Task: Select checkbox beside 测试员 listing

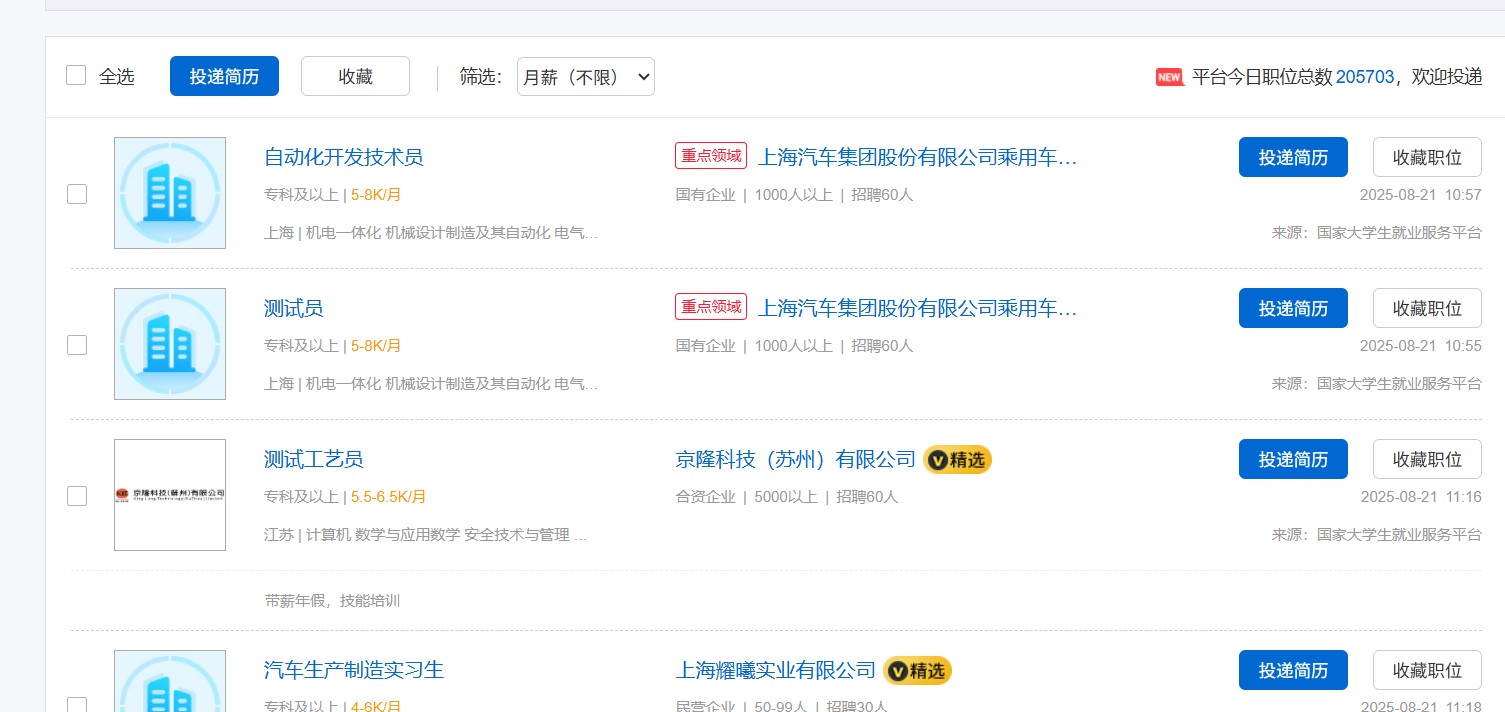Action: coord(77,345)
